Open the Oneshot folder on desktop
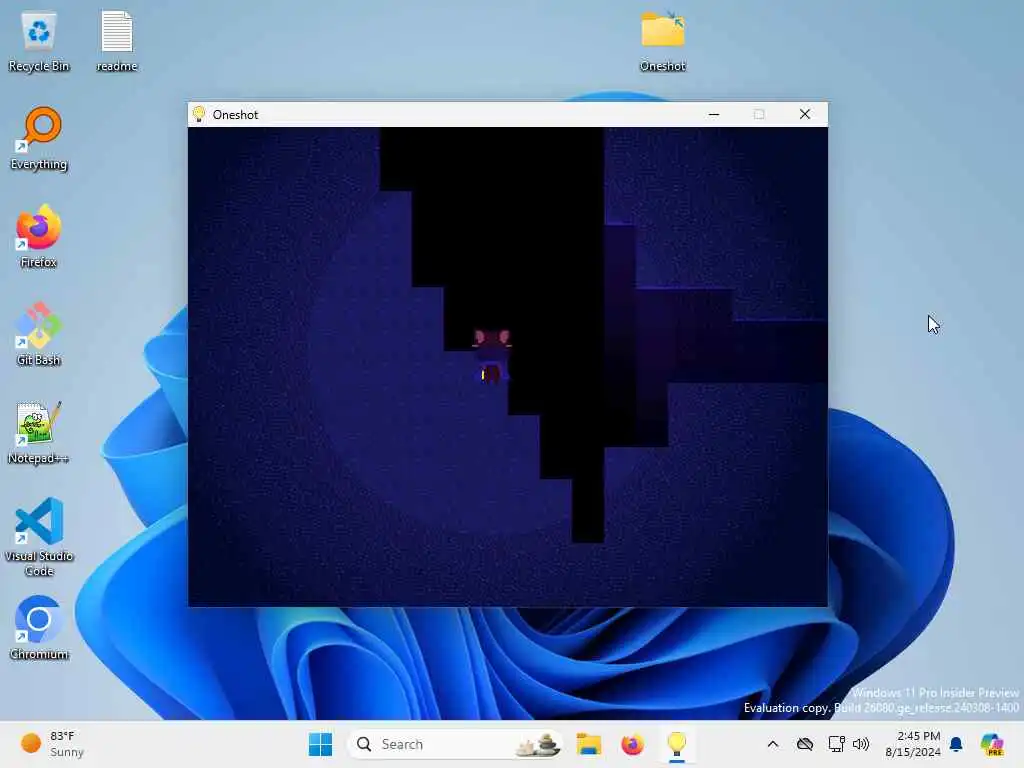Image resolution: width=1024 pixels, height=768 pixels. [x=662, y=42]
